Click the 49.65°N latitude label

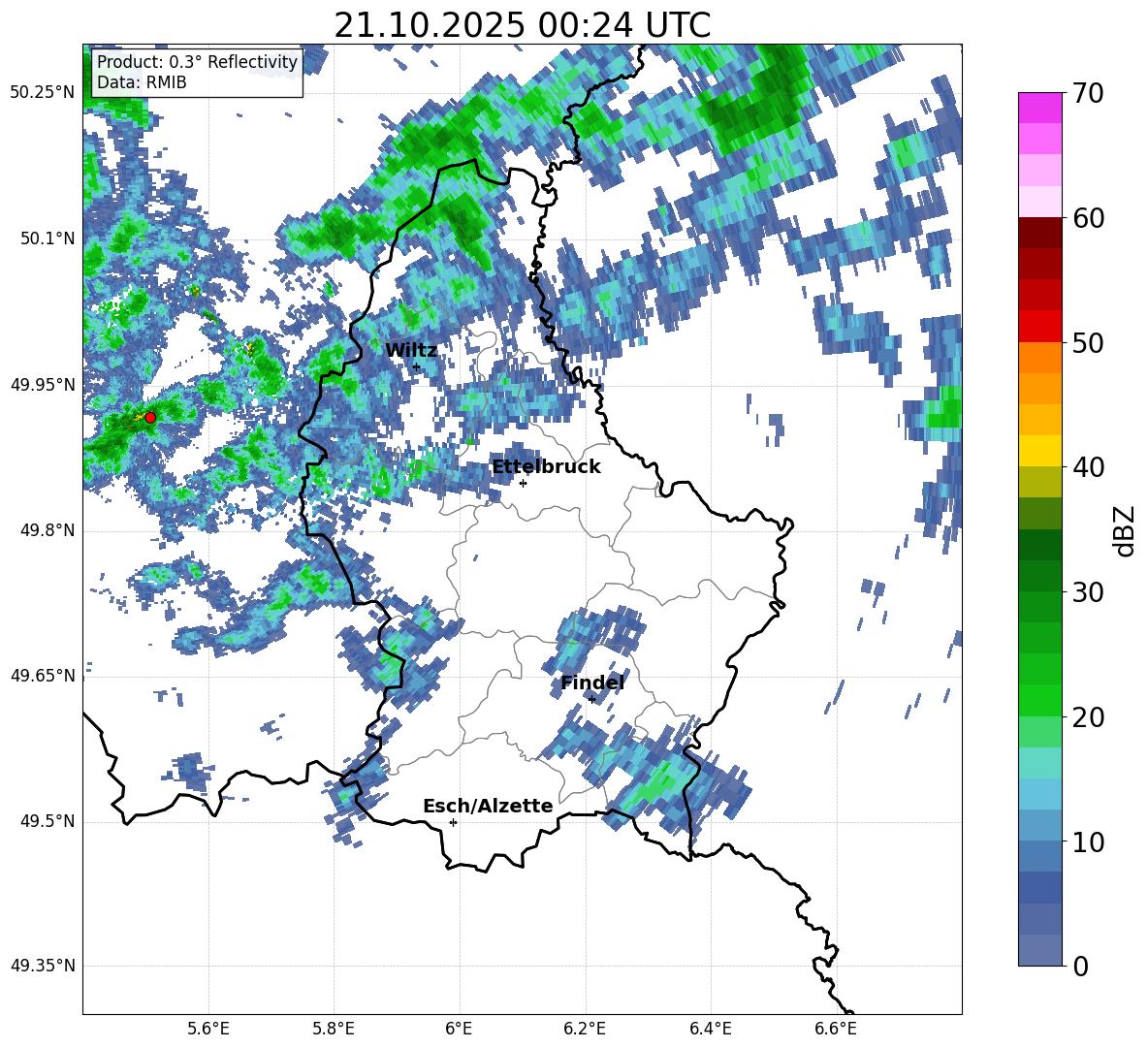(43, 675)
